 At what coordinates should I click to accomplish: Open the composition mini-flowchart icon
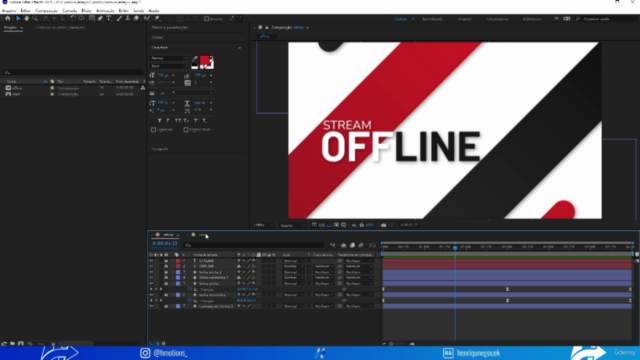coord(333,245)
